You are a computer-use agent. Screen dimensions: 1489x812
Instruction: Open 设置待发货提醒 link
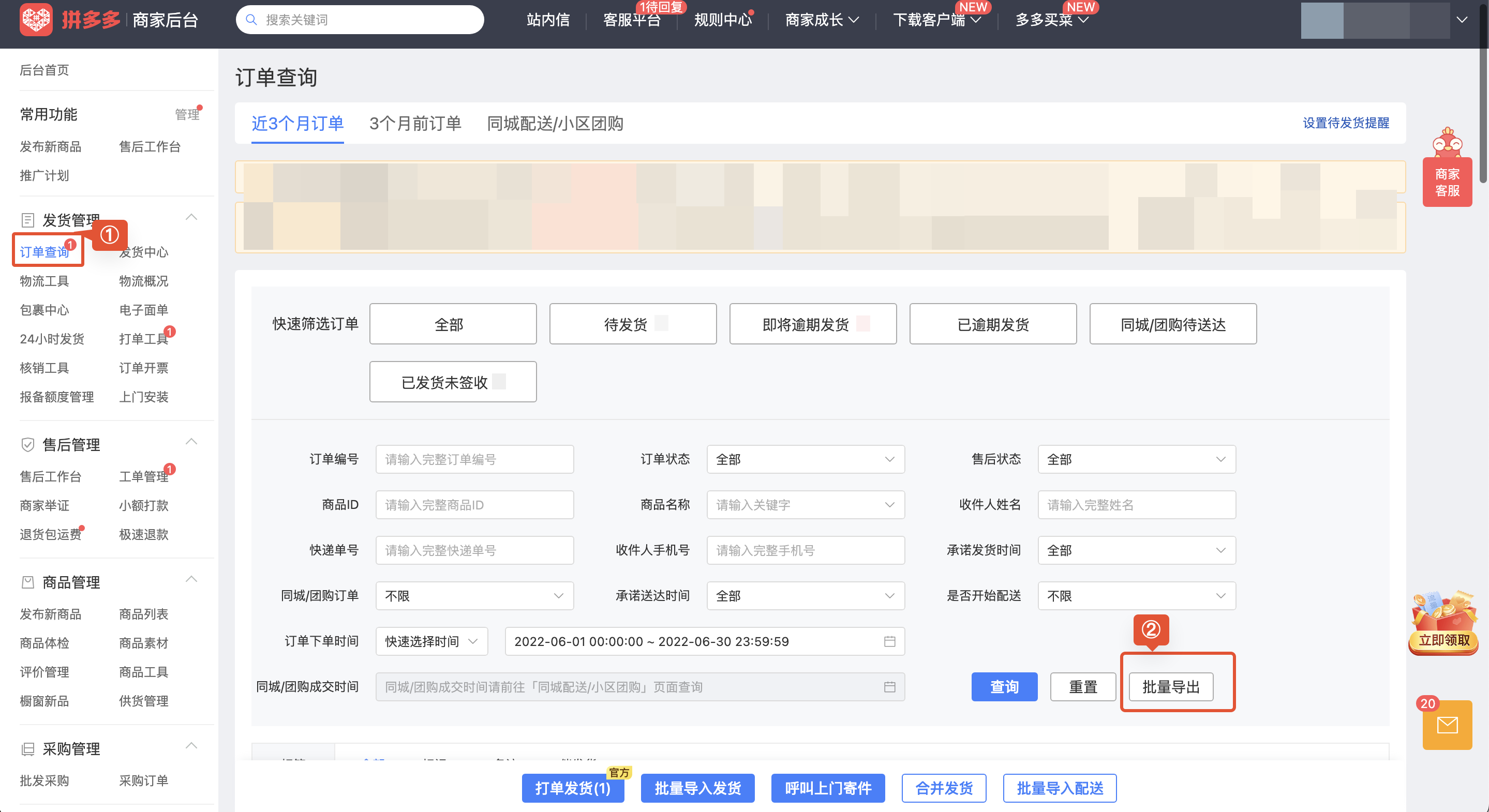tap(1346, 123)
